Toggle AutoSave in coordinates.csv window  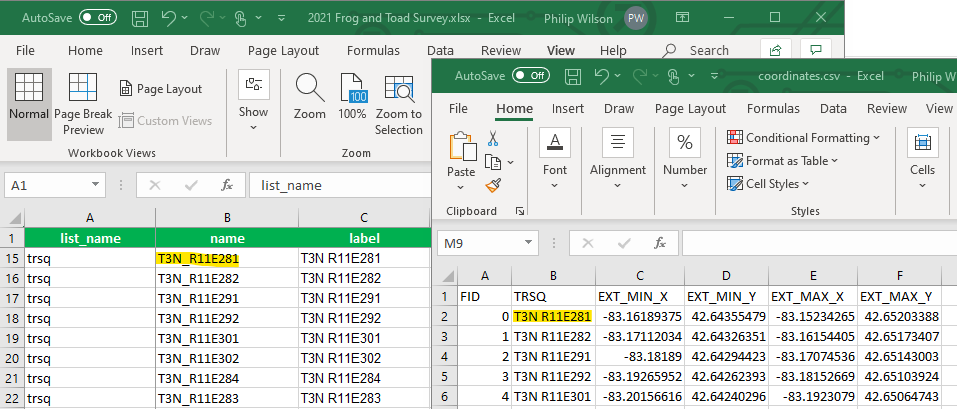coord(530,76)
